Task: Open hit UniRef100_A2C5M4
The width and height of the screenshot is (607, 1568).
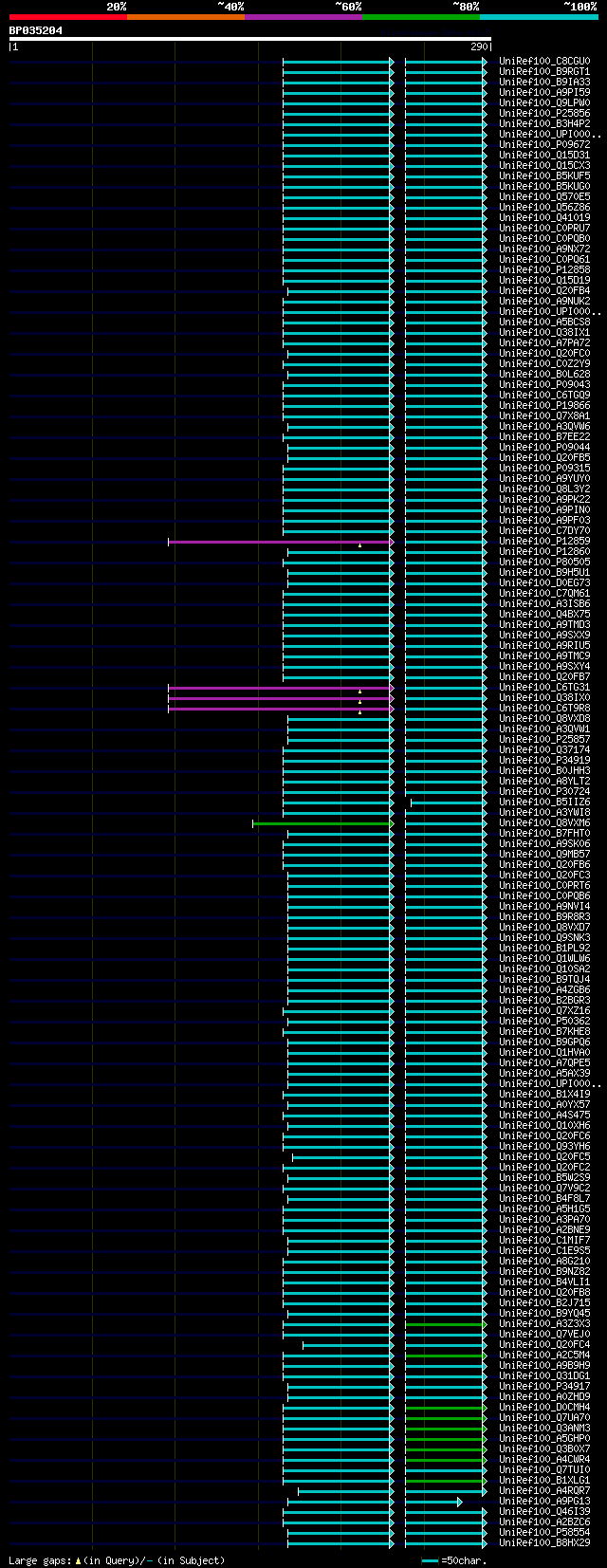Action: (x=544, y=1356)
